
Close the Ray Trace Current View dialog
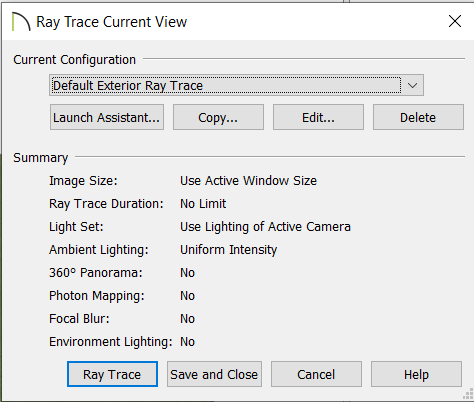tap(455, 21)
